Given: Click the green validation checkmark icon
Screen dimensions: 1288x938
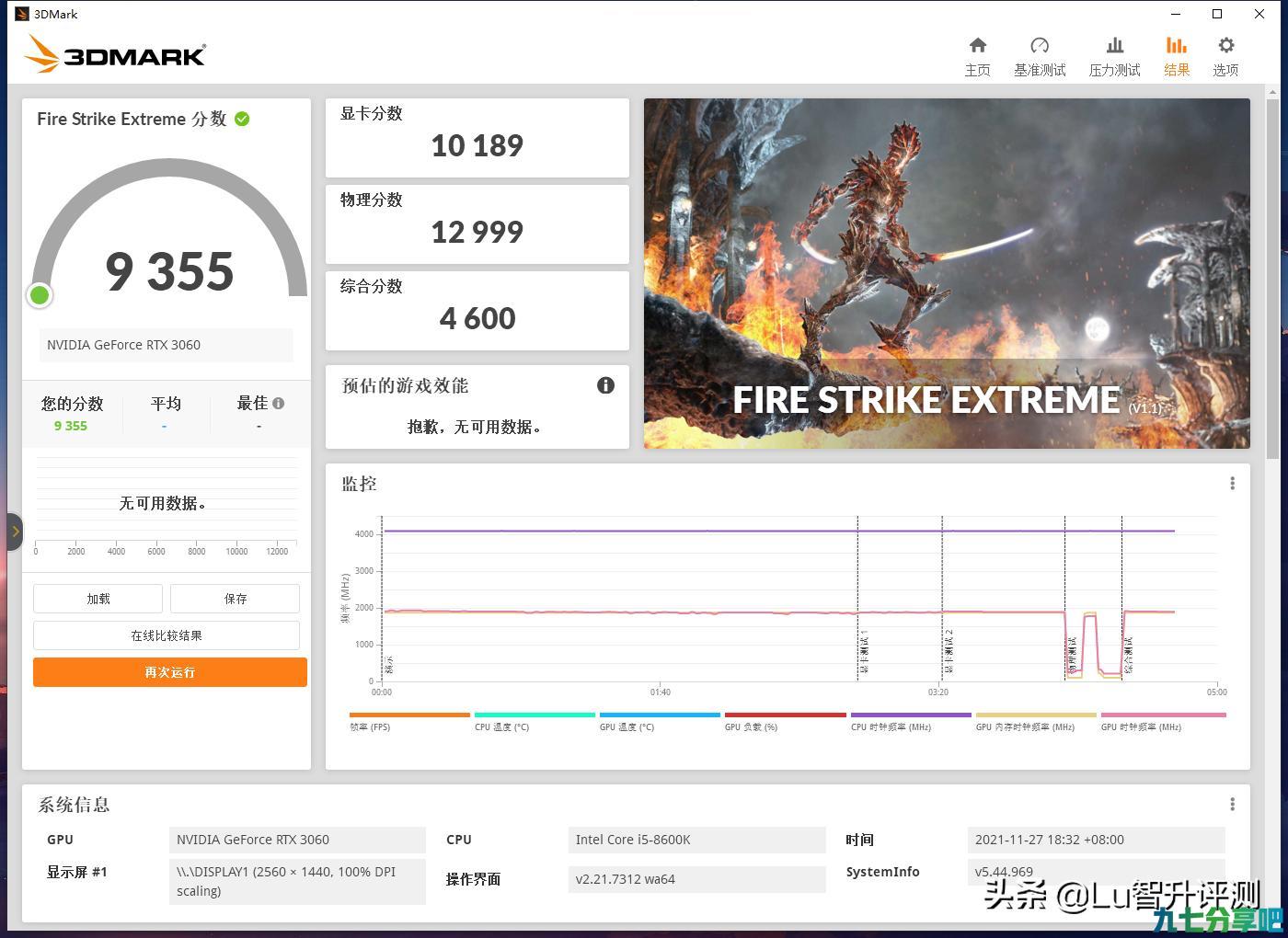Looking at the screenshot, I should pos(242,119).
